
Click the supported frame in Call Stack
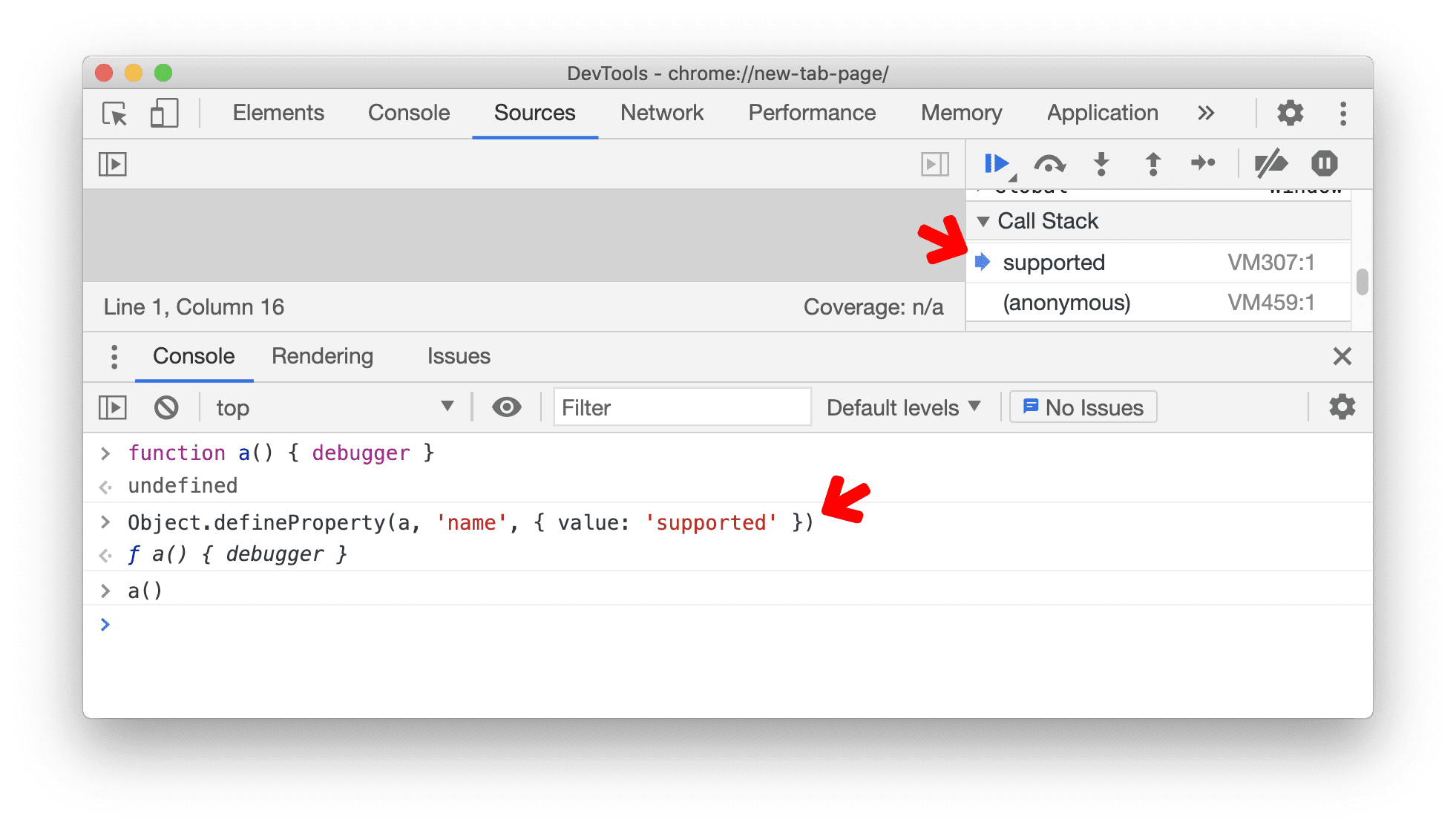click(x=1053, y=263)
